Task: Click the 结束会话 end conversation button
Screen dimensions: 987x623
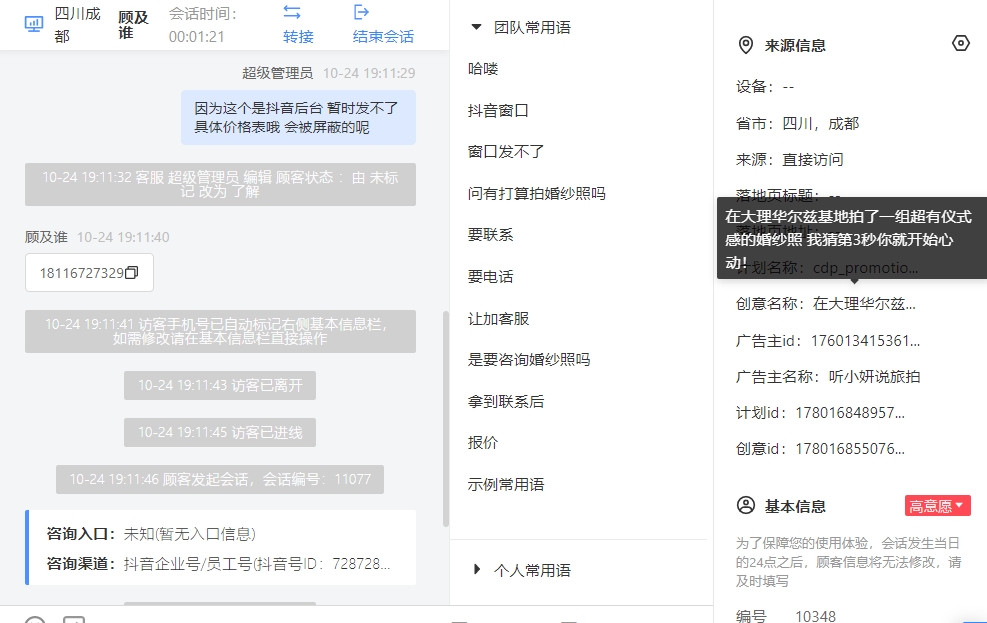Action: pyautogui.click(x=383, y=36)
